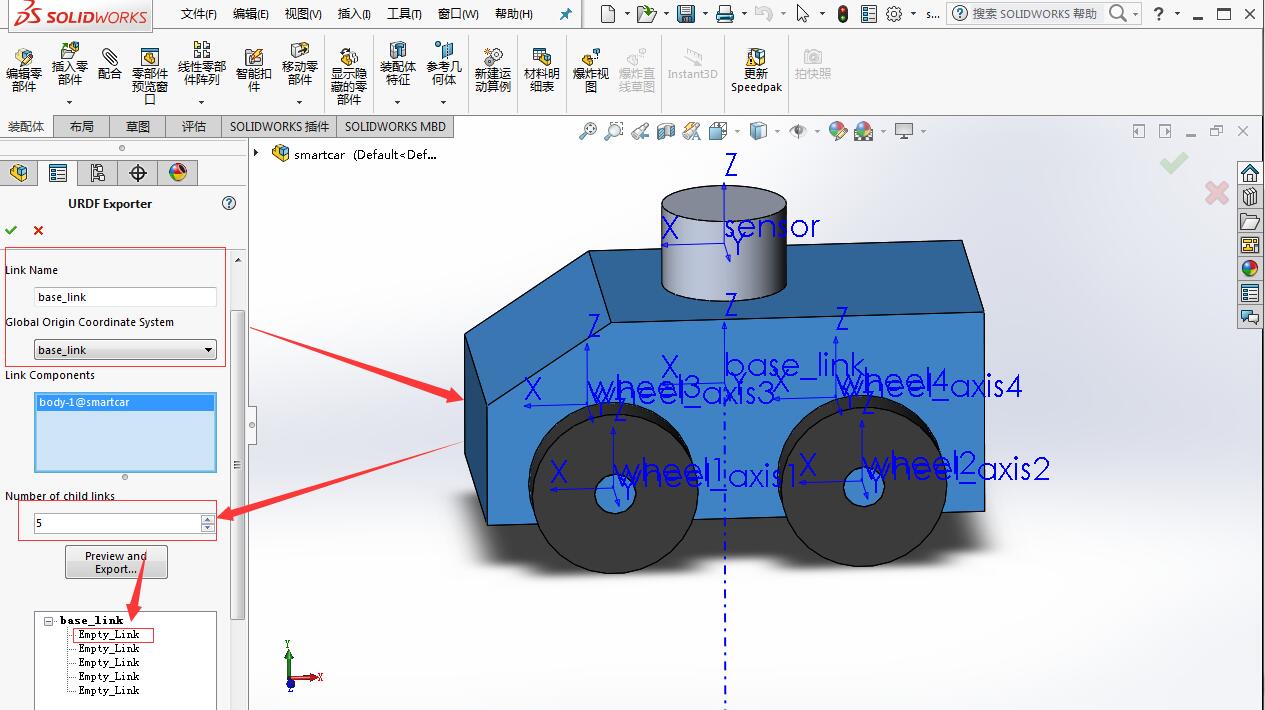Open Bill of Materials (材料明细表)
Viewport: 1265px width, 710px height.
[x=541, y=70]
